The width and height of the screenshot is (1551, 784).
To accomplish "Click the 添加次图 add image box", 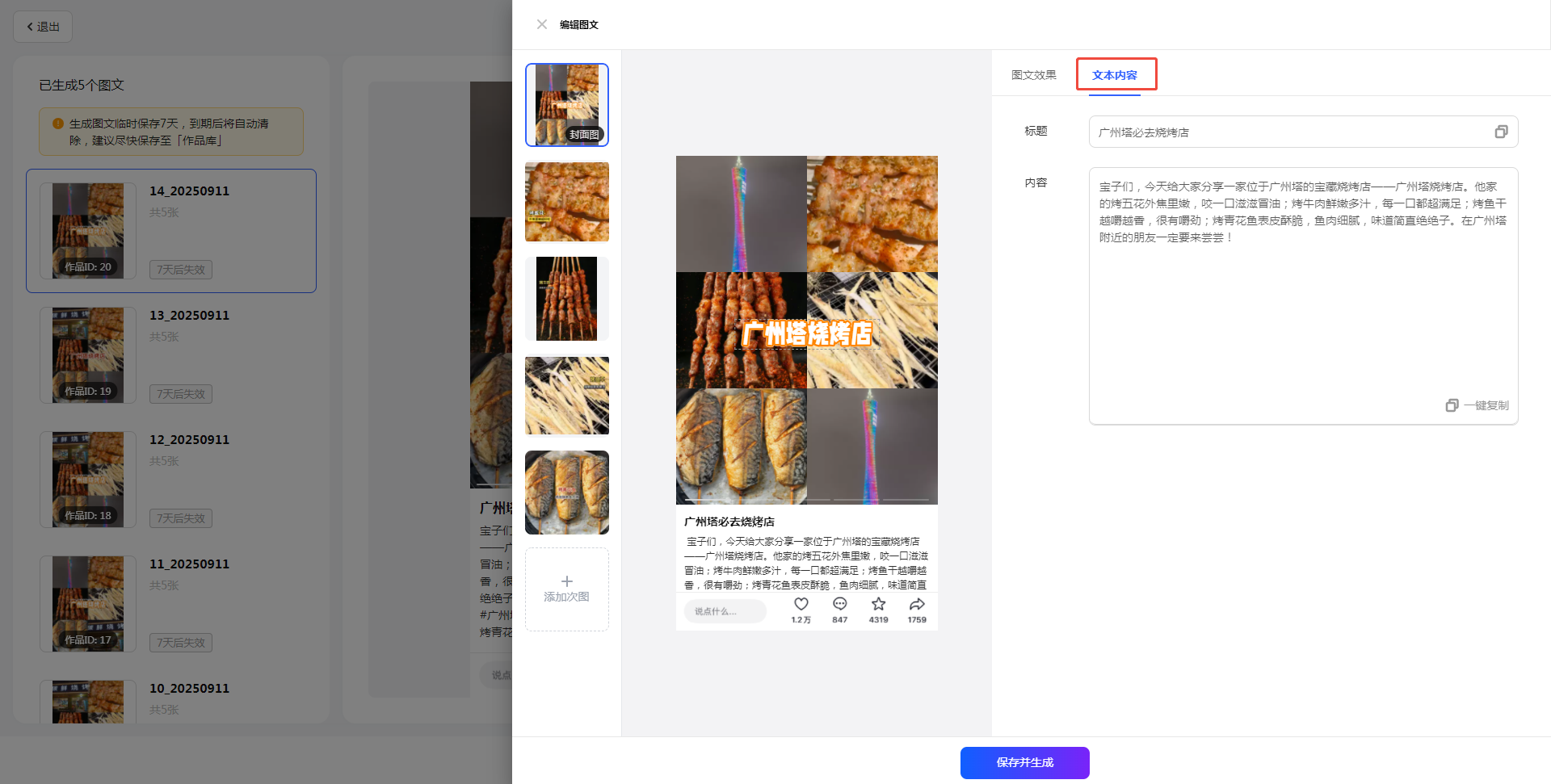I will 567,589.
